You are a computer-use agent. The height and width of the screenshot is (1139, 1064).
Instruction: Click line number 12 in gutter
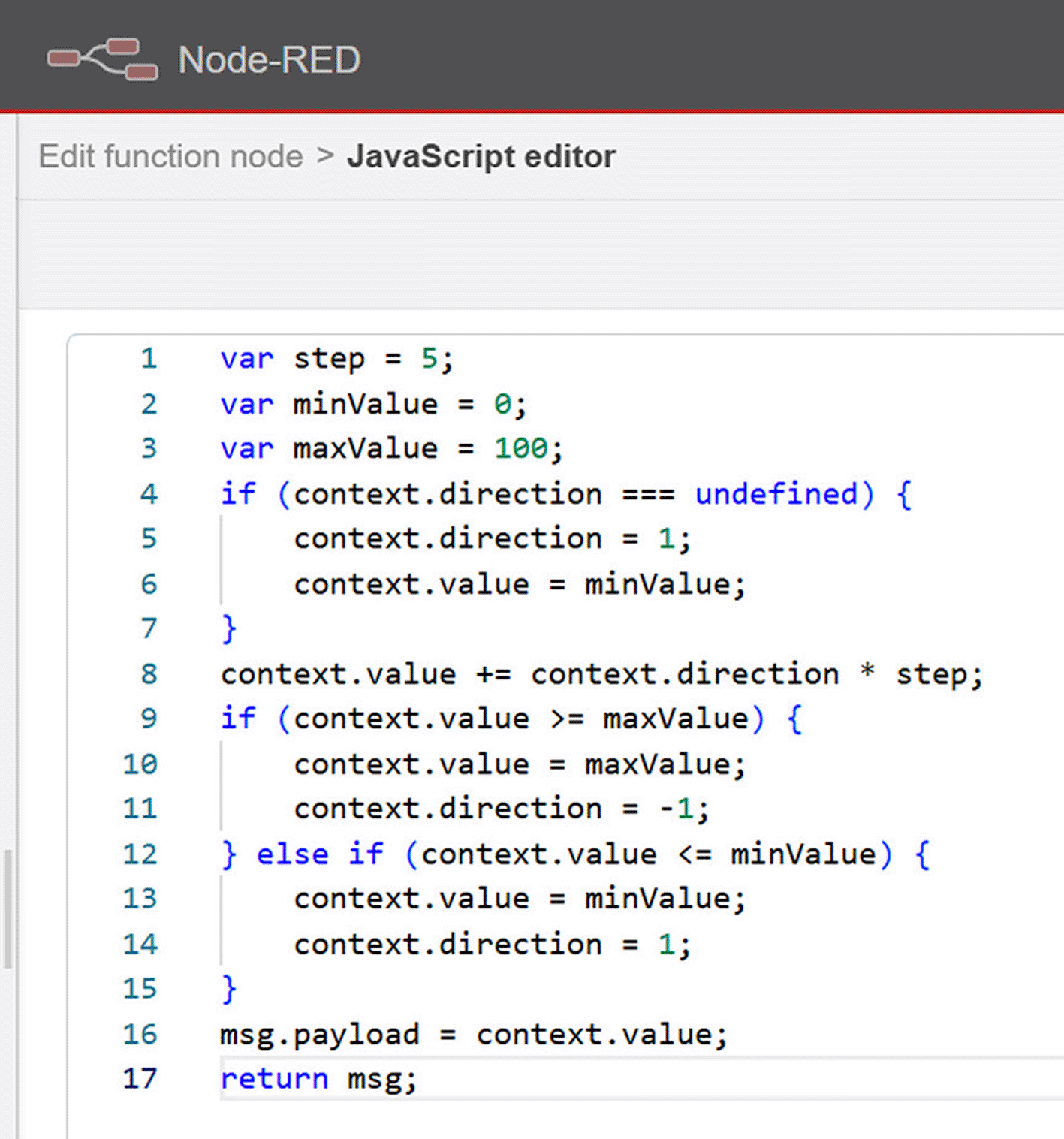tap(140, 854)
